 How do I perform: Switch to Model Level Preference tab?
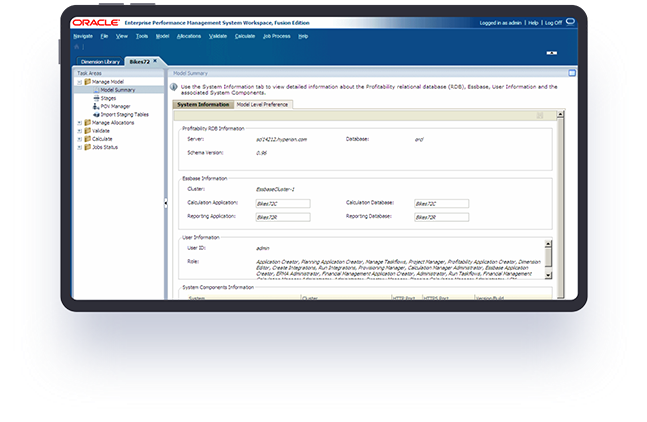coord(262,105)
